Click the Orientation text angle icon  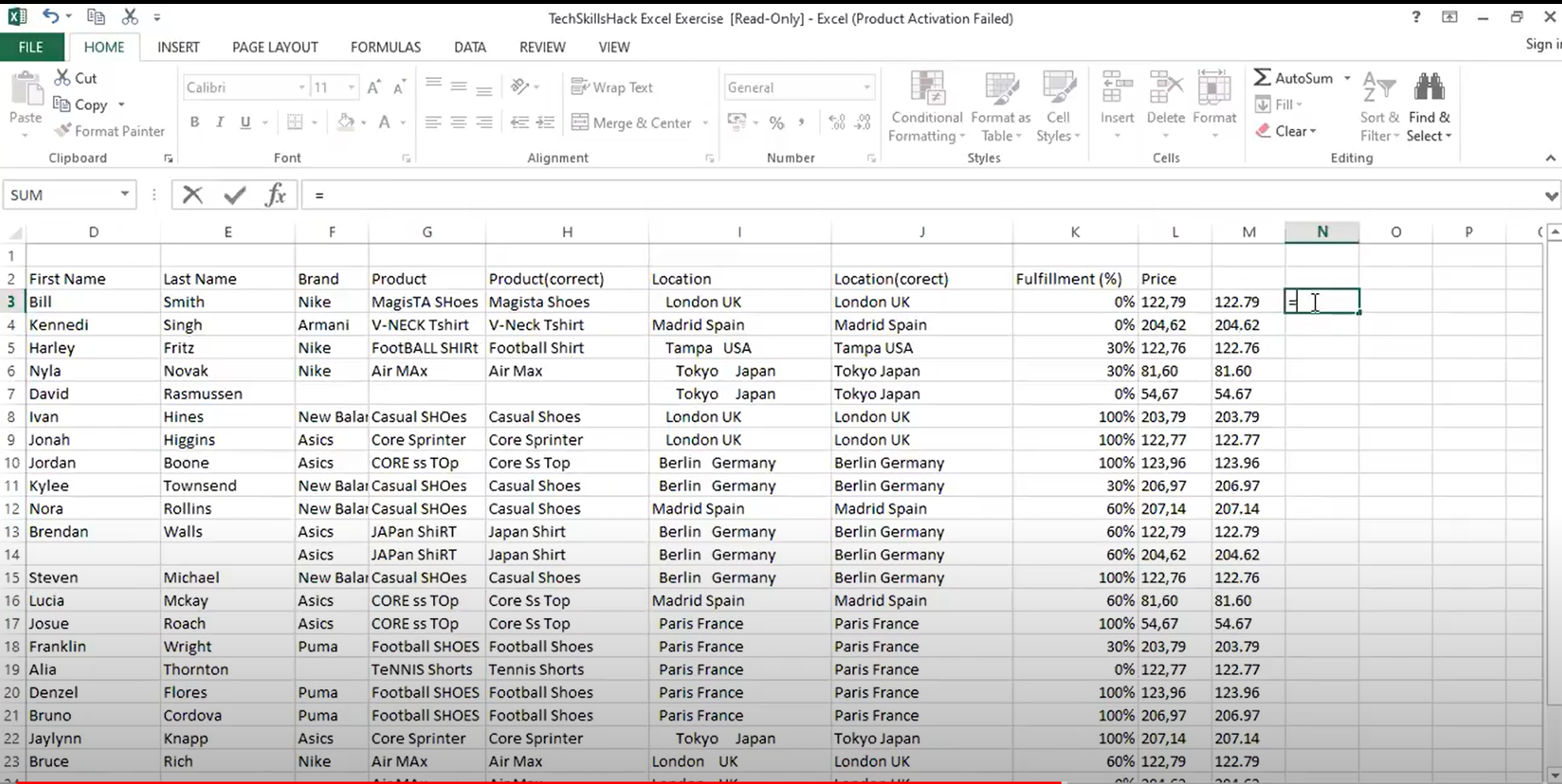[x=519, y=85]
